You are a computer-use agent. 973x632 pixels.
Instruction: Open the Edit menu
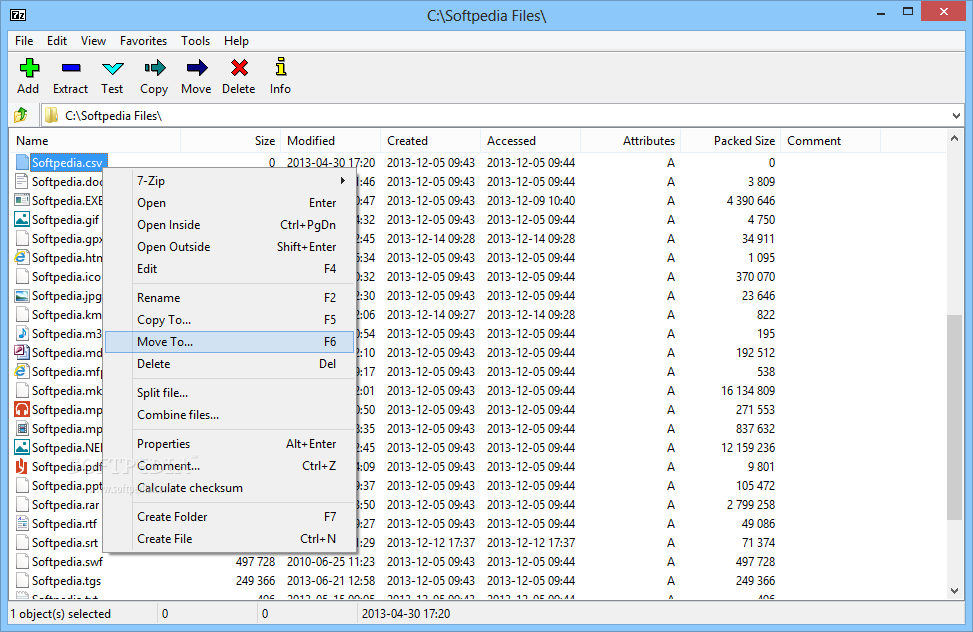[x=56, y=41]
